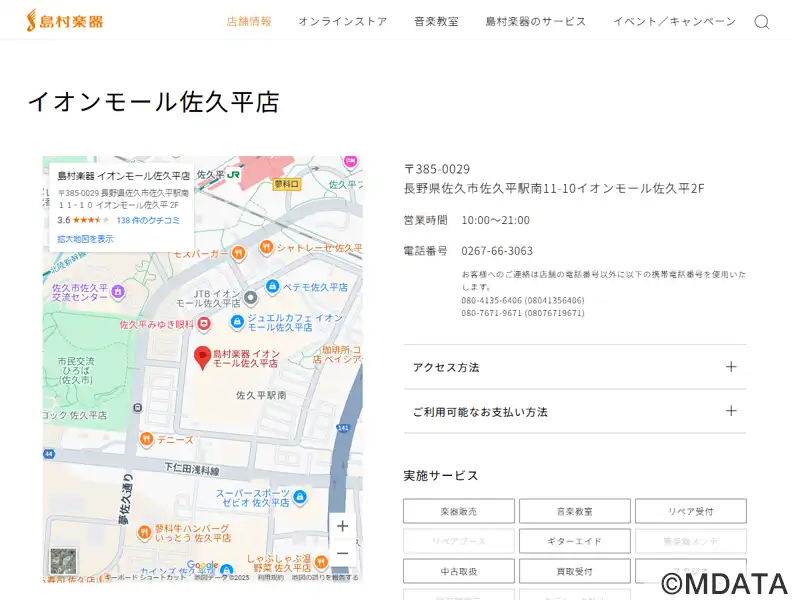The image size is (800, 600).
Task: Click the JTB イオンモール佐久平店 grey marker
Action: coord(251,297)
